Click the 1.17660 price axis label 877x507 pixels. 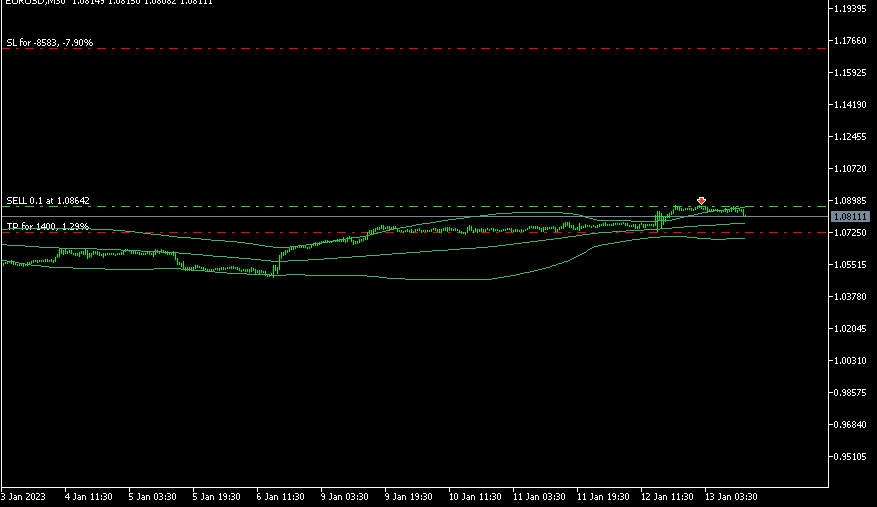tap(851, 41)
